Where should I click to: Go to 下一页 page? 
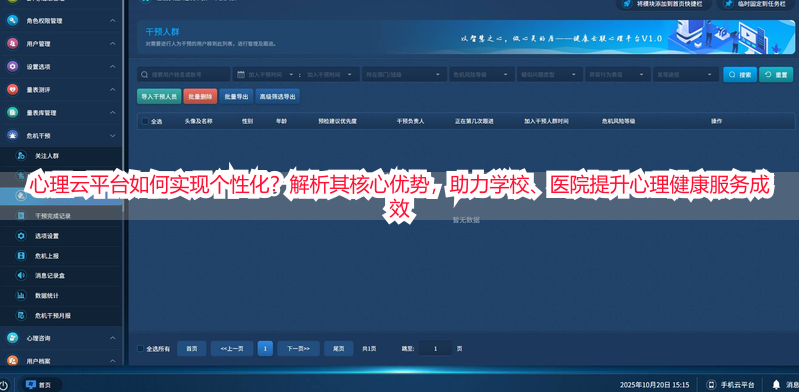[298, 349]
